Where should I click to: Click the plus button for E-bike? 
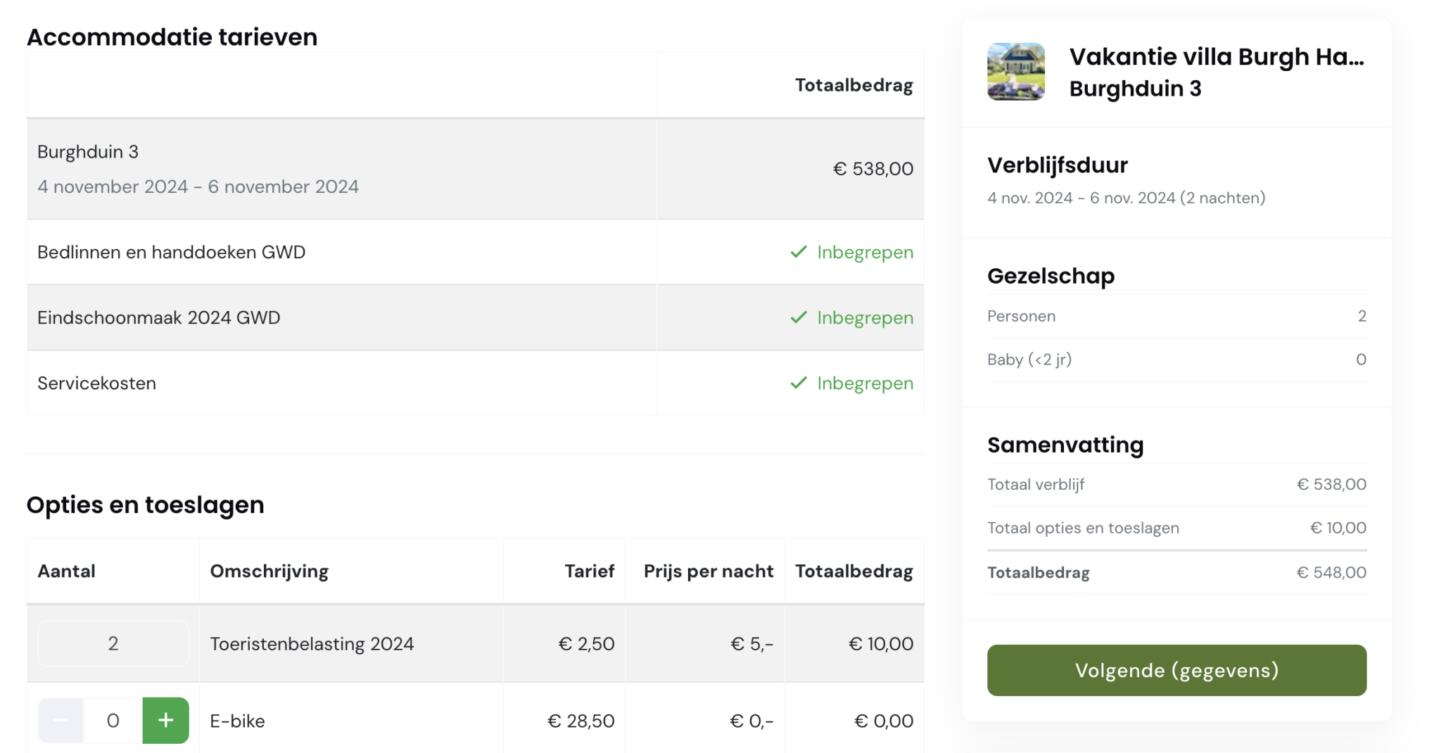coord(166,721)
